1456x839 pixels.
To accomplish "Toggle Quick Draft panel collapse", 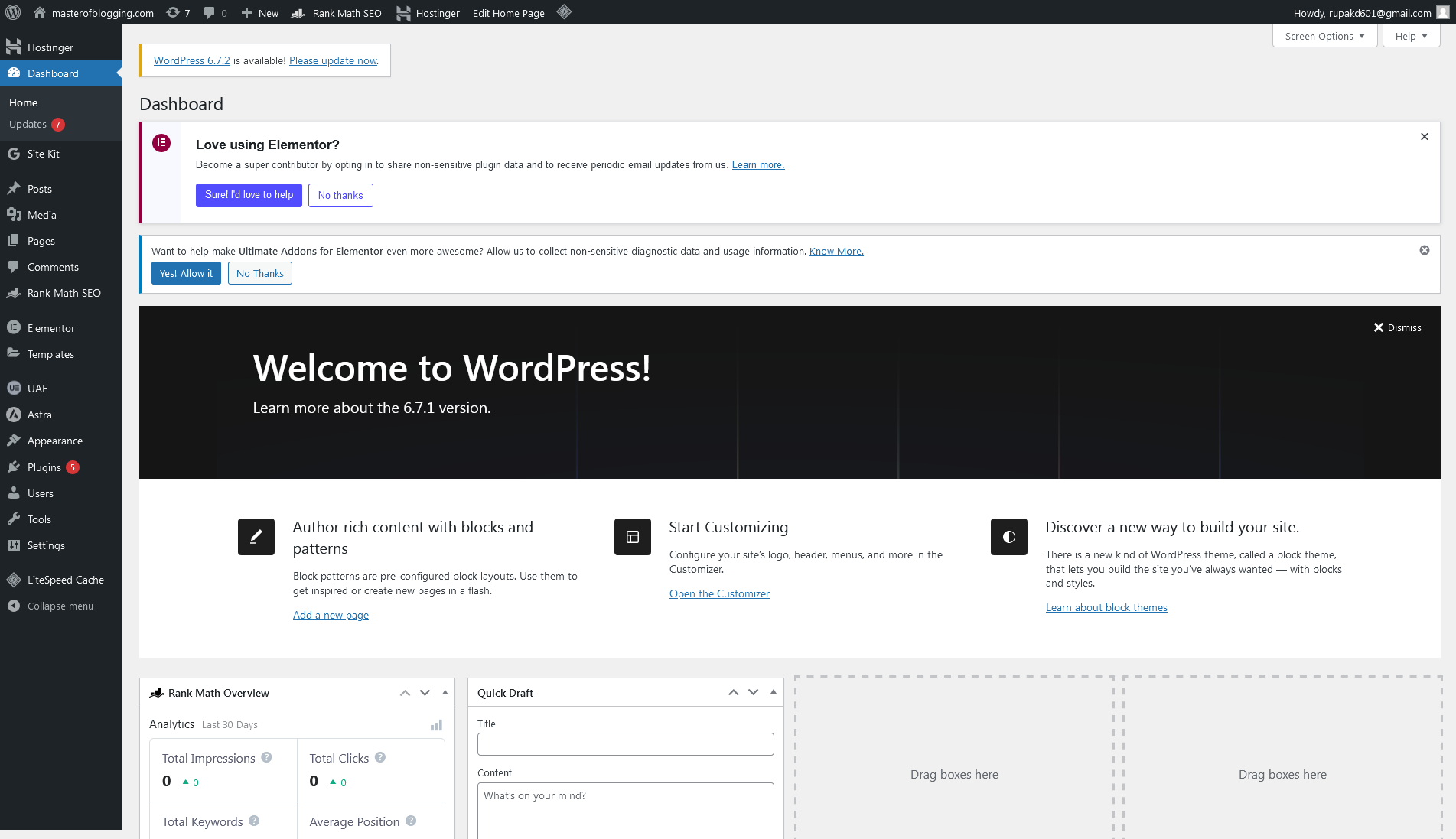I will click(x=773, y=693).
